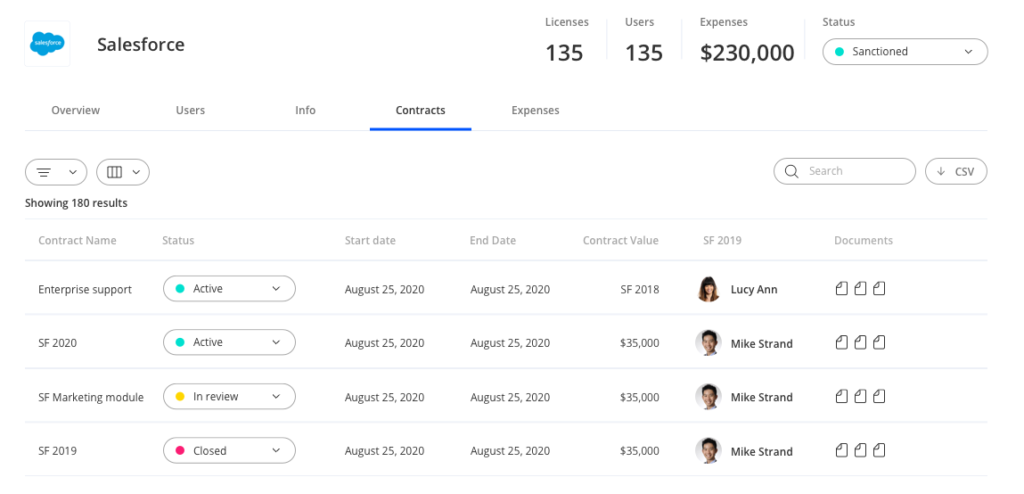Click the SF 2018 contract value cell
This screenshot has width=1024, height=494.
coord(640,289)
